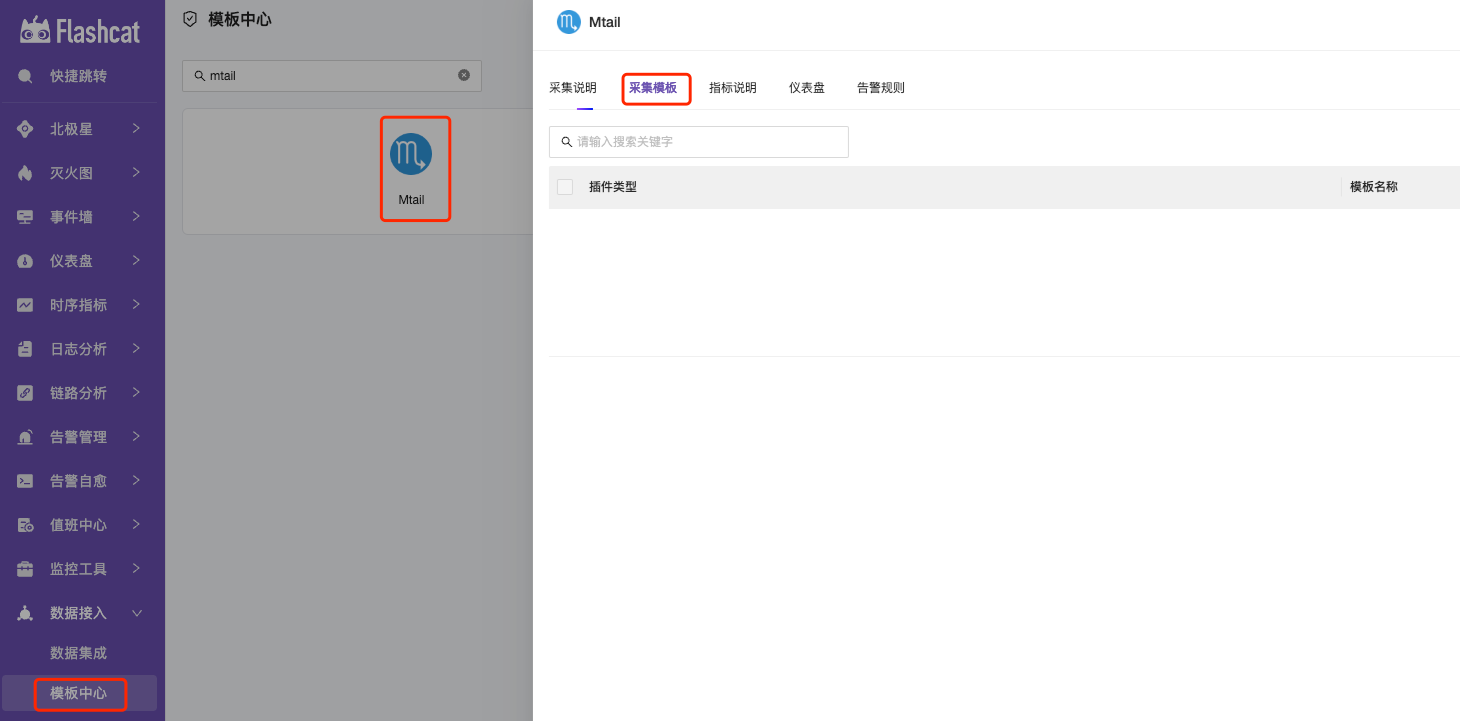This screenshot has height=721, width=1460.
Task: Click the 北极星 sidebar icon
Action: coord(26,129)
